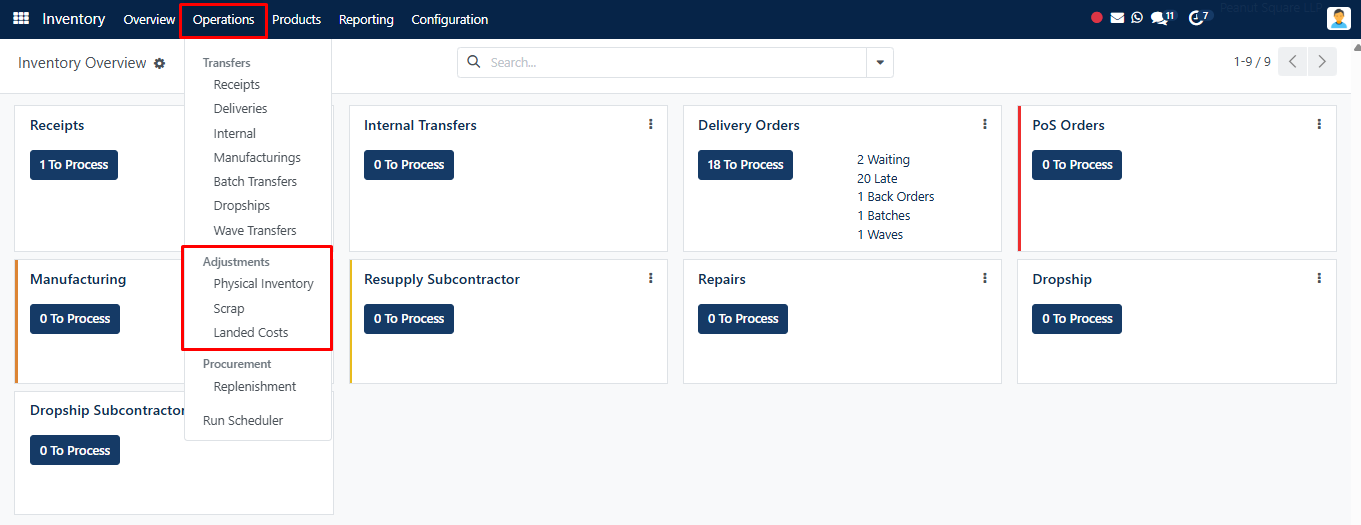Click 0 To Process on Dropship card
The width and height of the screenshot is (1361, 525).
pyautogui.click(x=1077, y=319)
